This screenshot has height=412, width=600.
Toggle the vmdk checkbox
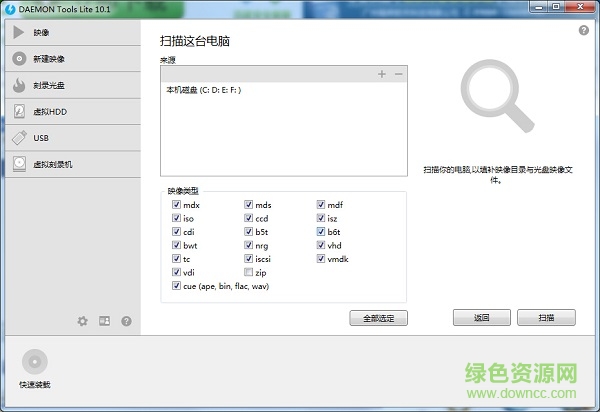tap(321, 259)
